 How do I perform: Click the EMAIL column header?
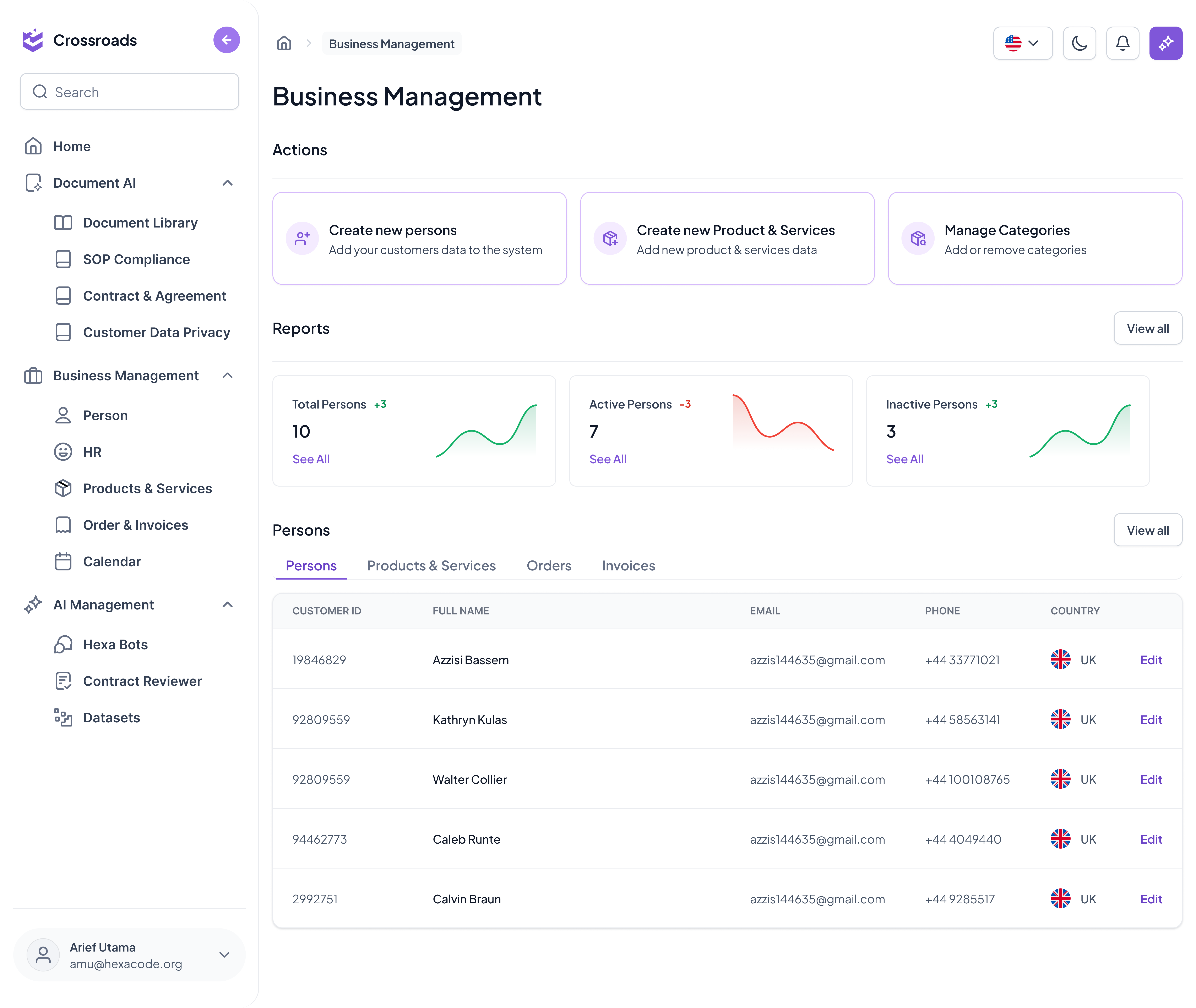(765, 611)
